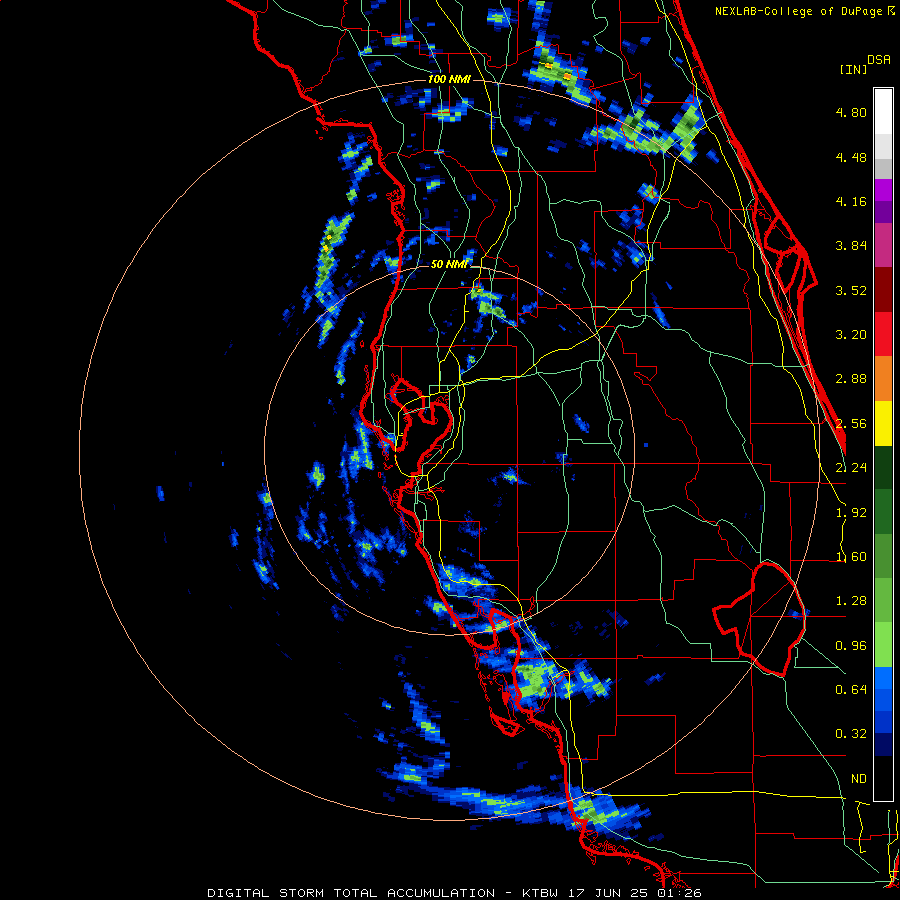This screenshot has width=900, height=900.
Task: Click the 4.16 legend value
Action: tap(851, 201)
